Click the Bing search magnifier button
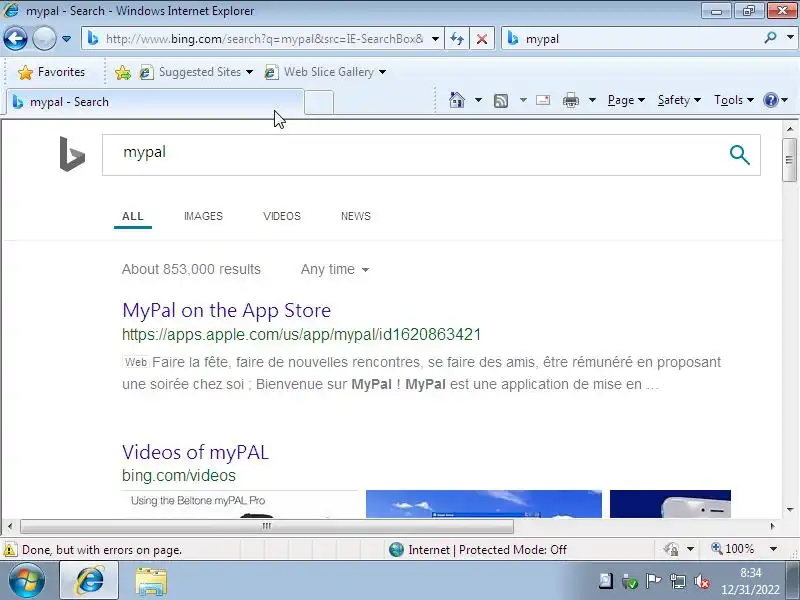Image resolution: width=800 pixels, height=600 pixels. pos(739,155)
